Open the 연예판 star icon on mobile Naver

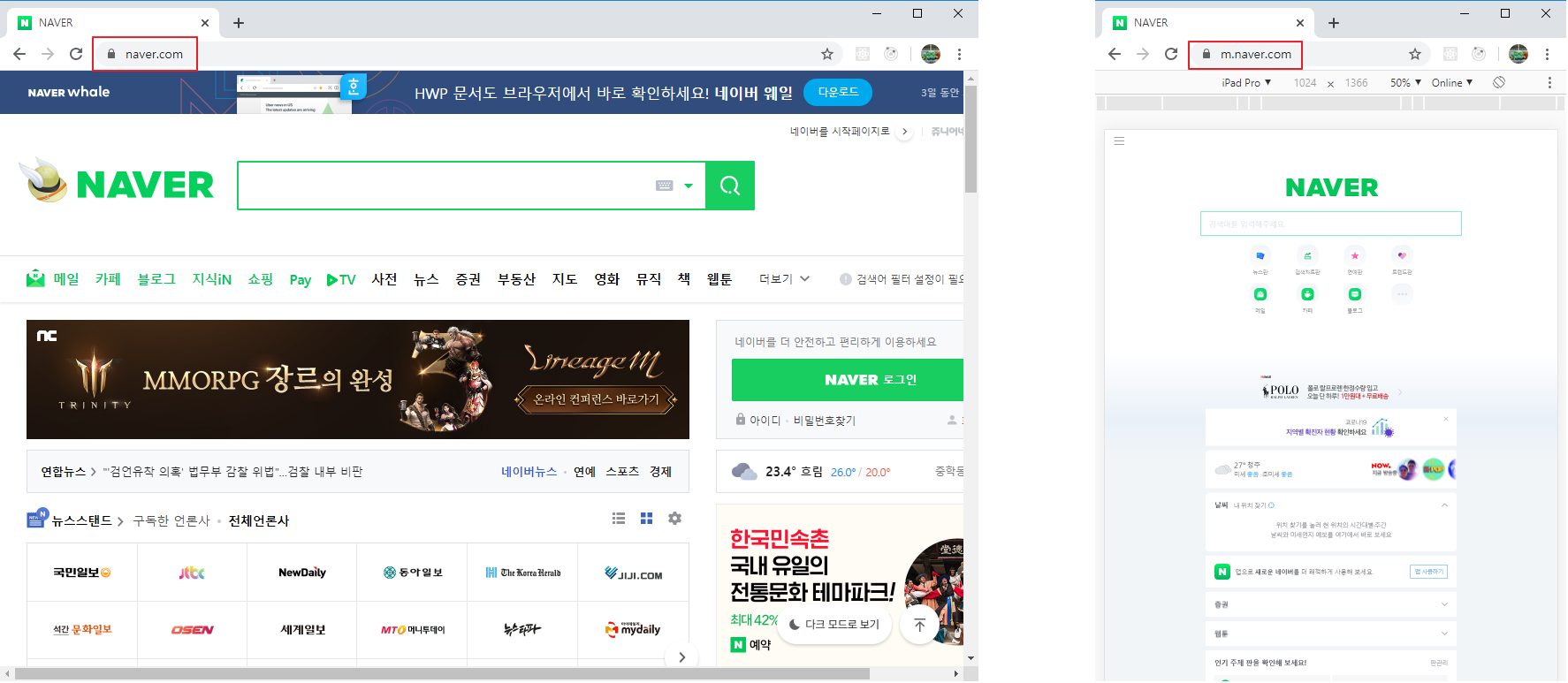tap(1355, 256)
